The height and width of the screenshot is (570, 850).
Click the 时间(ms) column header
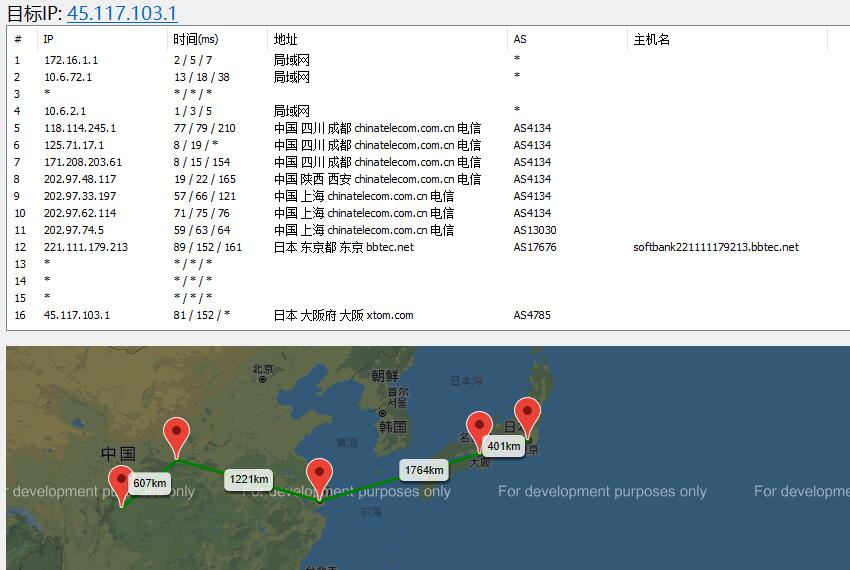pyautogui.click(x=217, y=39)
